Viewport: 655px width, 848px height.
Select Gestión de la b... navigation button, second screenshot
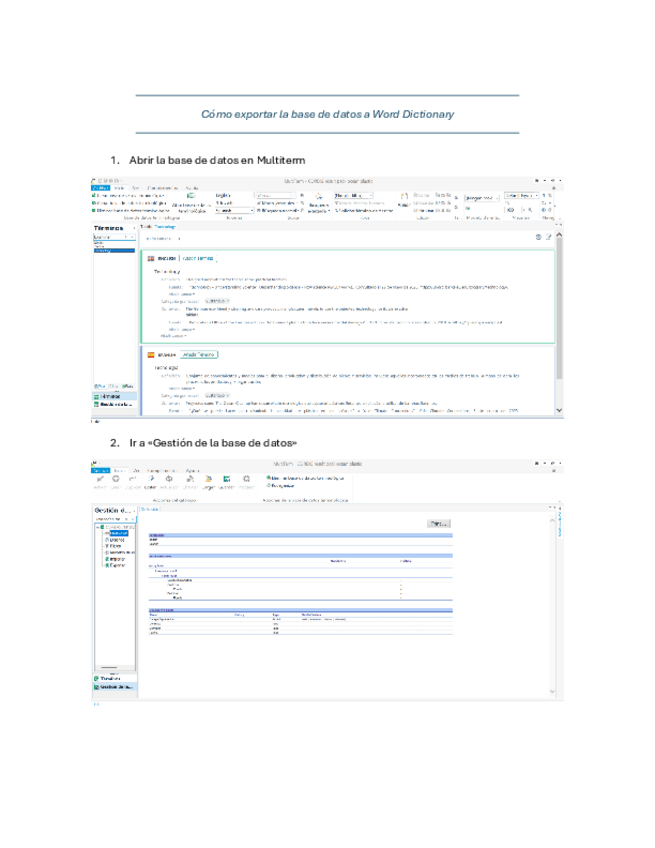115,687
